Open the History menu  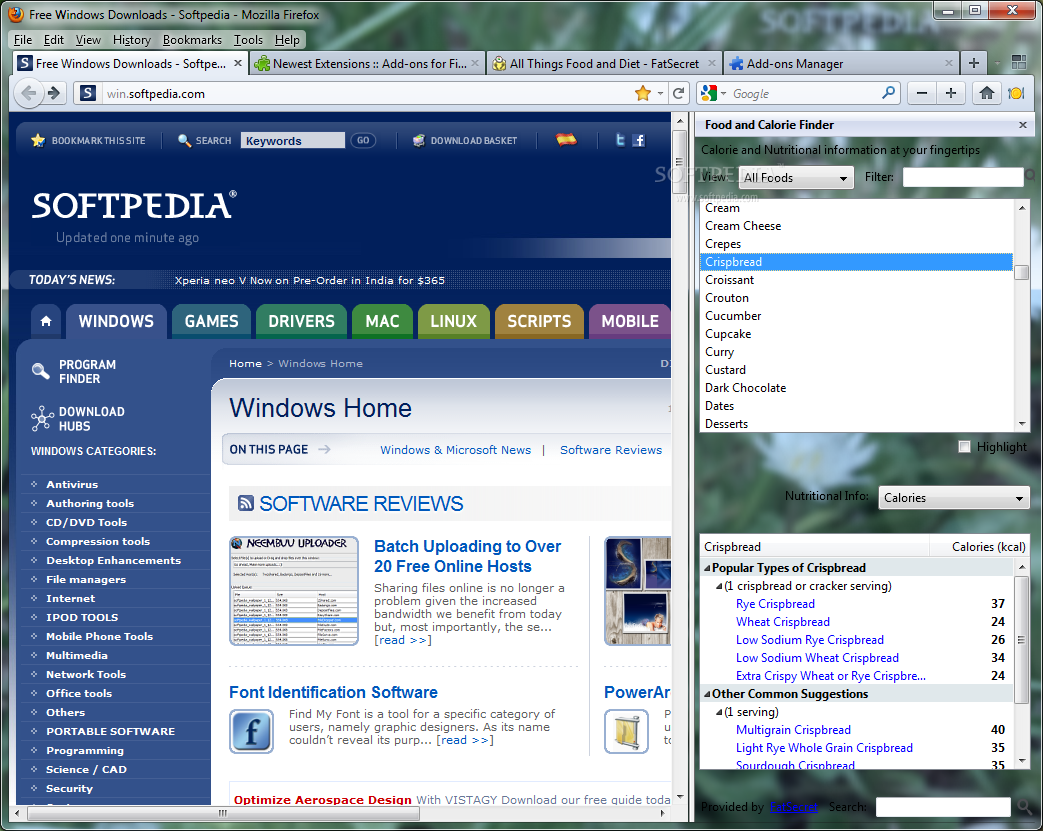(x=132, y=40)
